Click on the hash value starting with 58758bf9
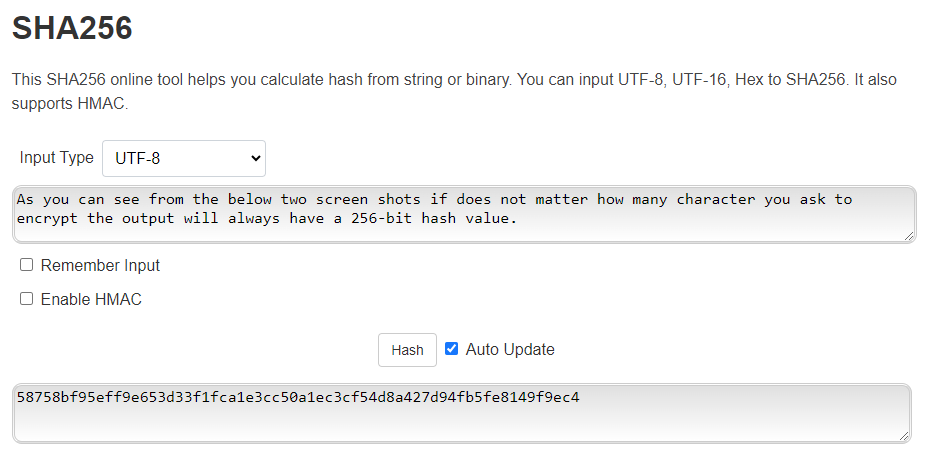The height and width of the screenshot is (461, 930). pyautogui.click(x=298, y=398)
